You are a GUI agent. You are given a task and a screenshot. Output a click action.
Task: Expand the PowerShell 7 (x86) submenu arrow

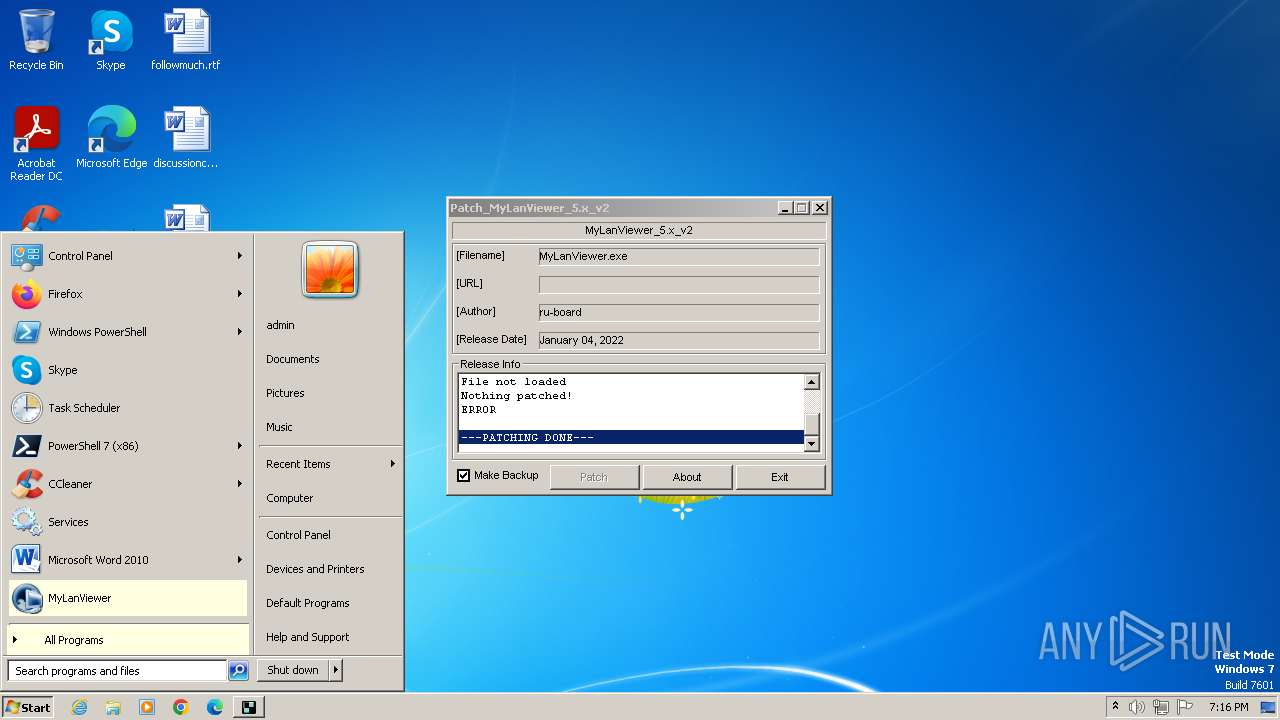tap(240, 446)
